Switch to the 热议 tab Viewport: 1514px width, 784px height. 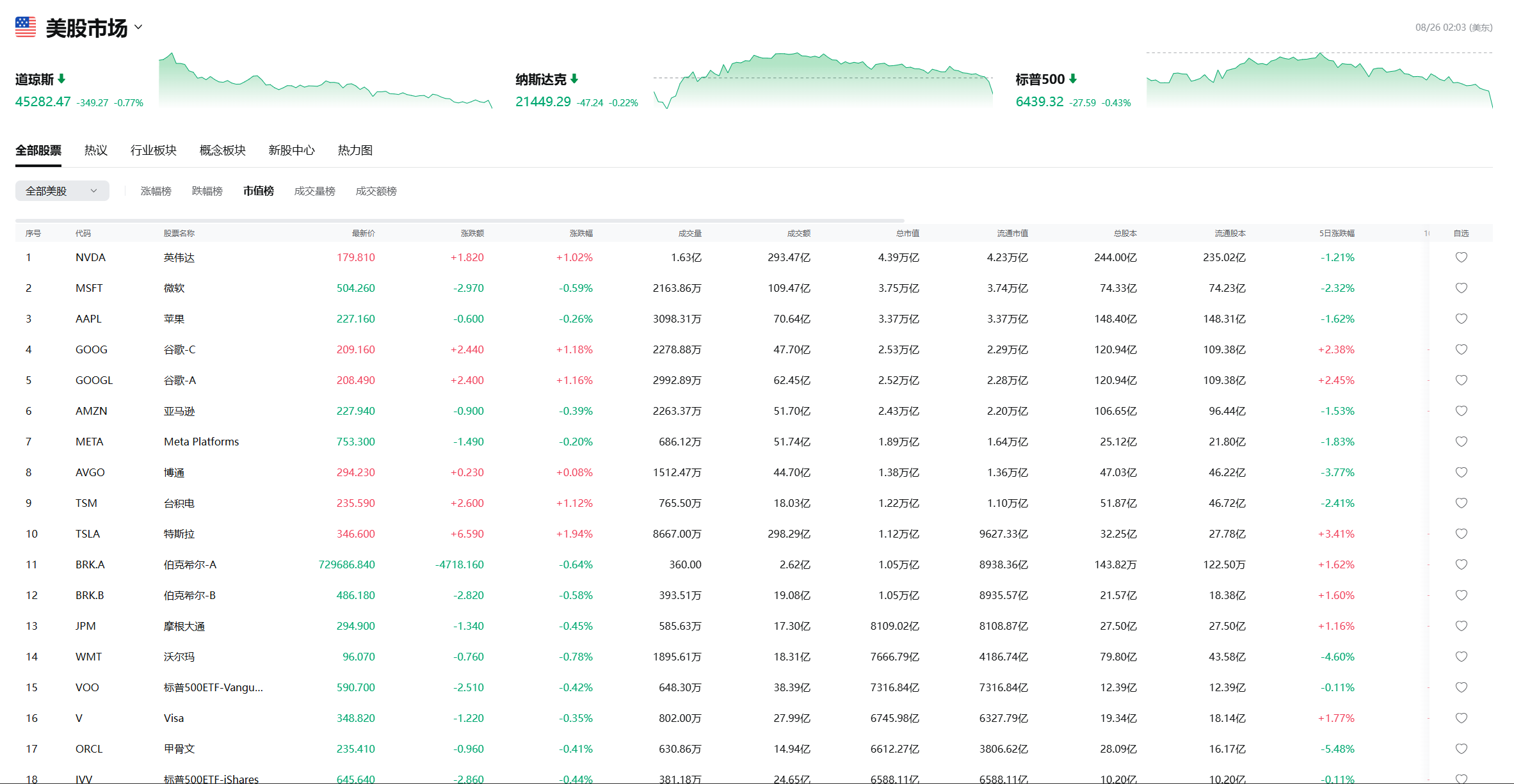[96, 150]
